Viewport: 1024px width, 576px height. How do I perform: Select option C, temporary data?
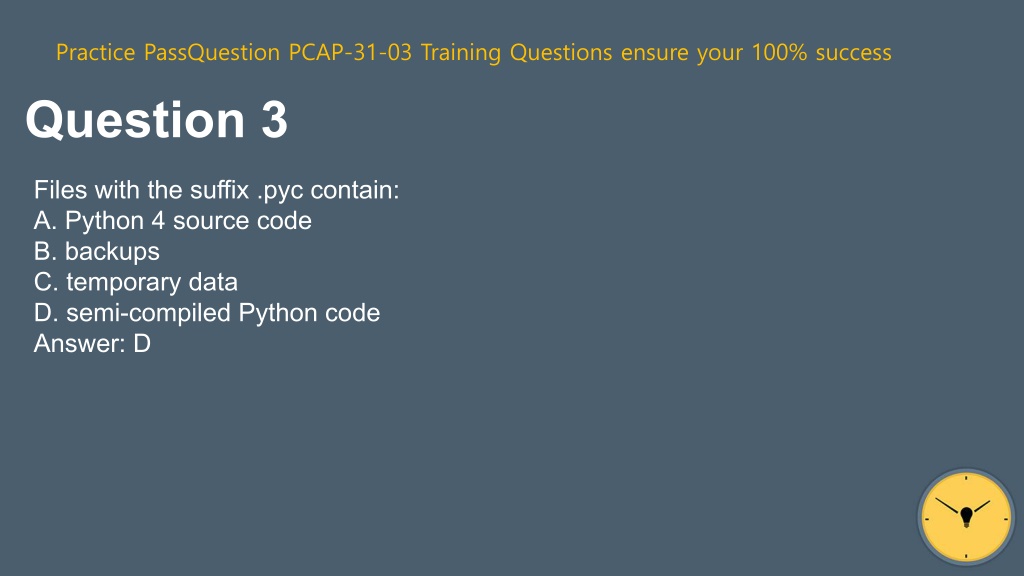(x=136, y=282)
